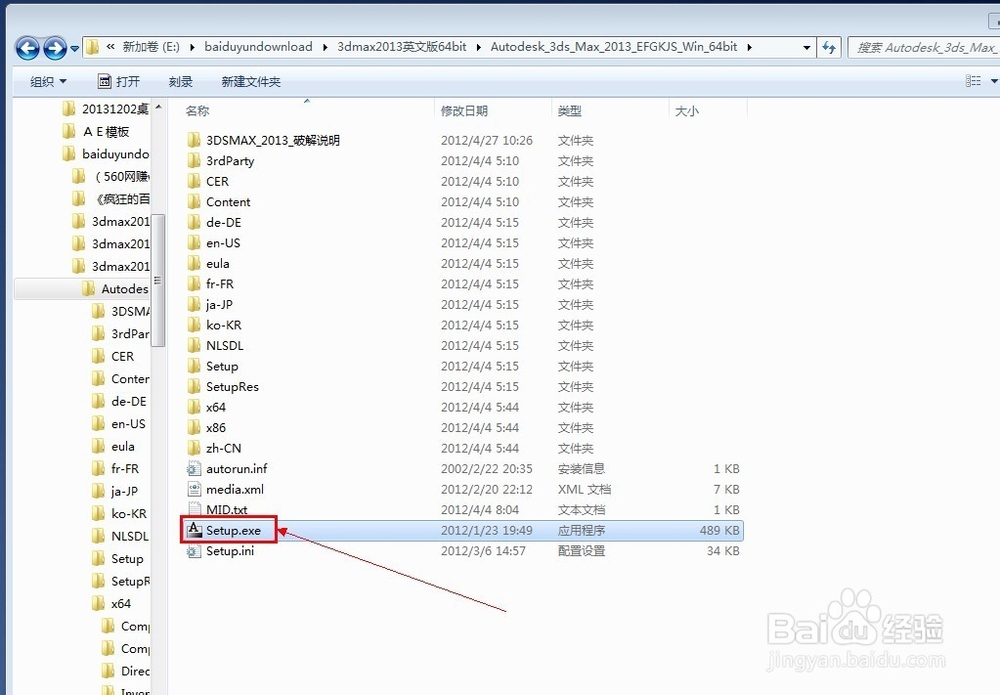
Task: Click 3dmax2013英文版64bit in the address path
Action: [402, 47]
